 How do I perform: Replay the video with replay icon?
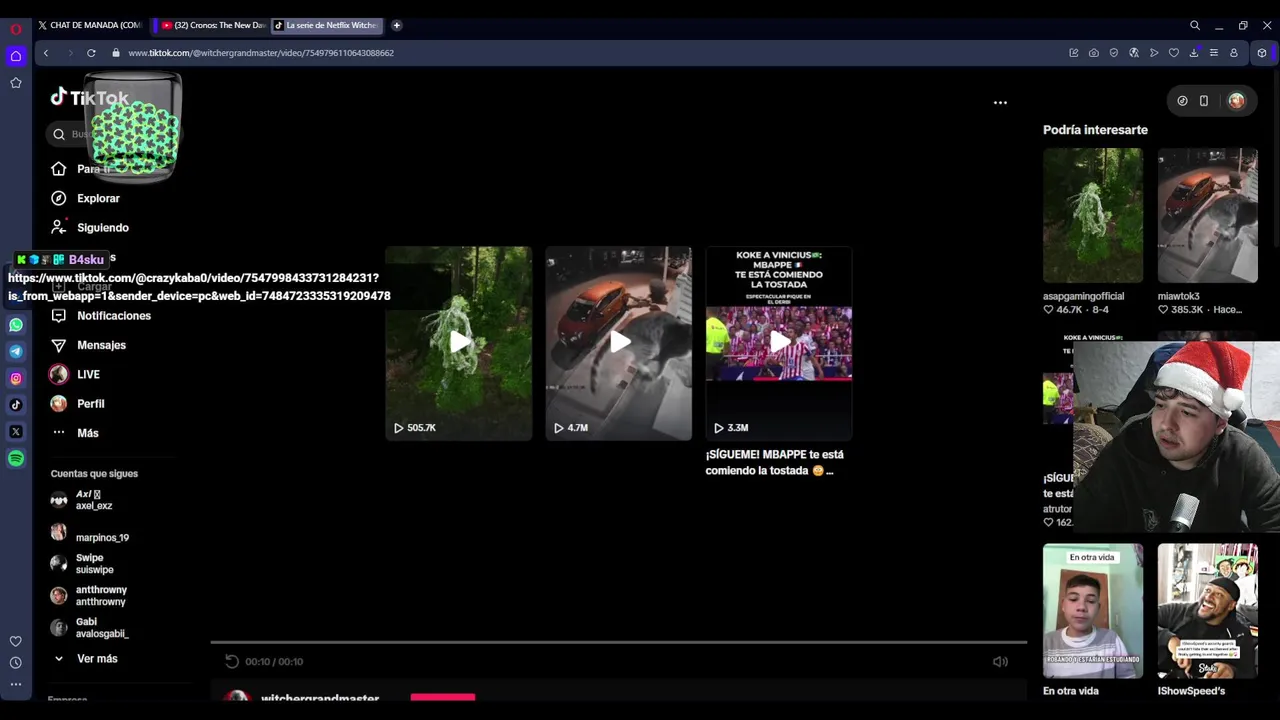(x=232, y=661)
